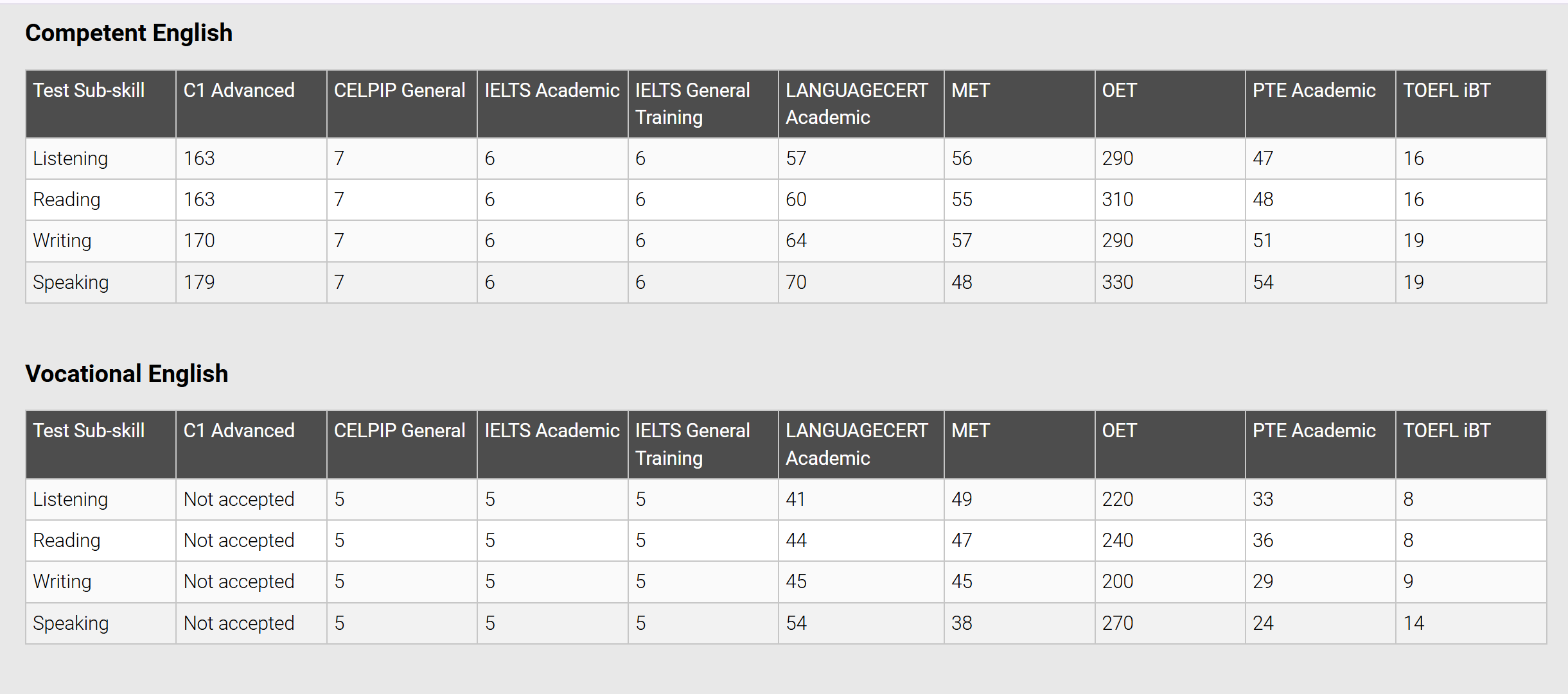This screenshot has height=694, width=1568.
Task: Click the OET Speaking score 330
Action: click(1118, 282)
